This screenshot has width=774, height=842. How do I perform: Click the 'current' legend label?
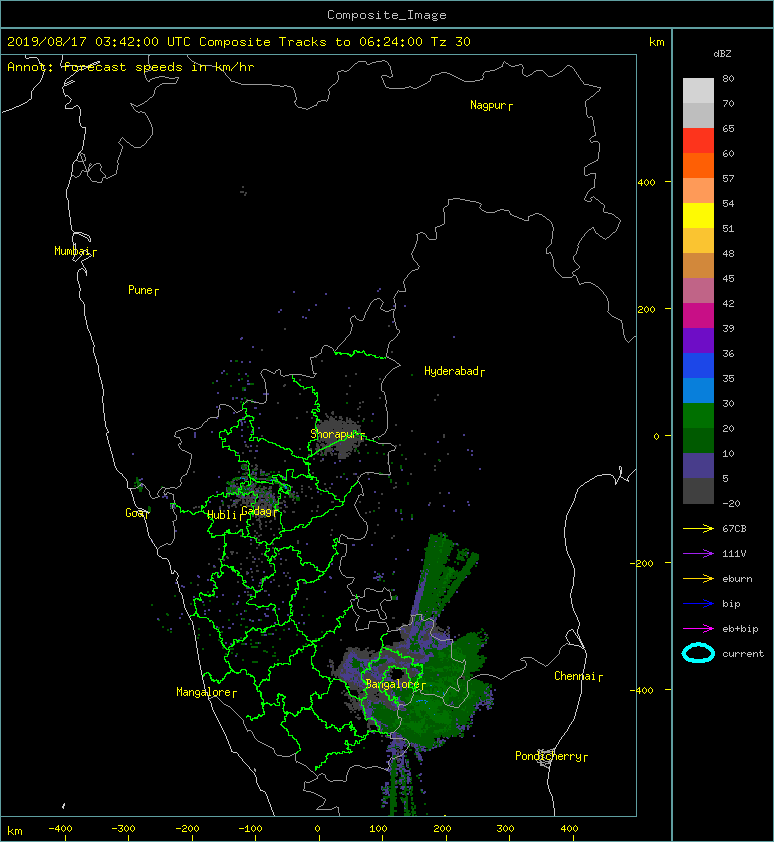coord(743,654)
